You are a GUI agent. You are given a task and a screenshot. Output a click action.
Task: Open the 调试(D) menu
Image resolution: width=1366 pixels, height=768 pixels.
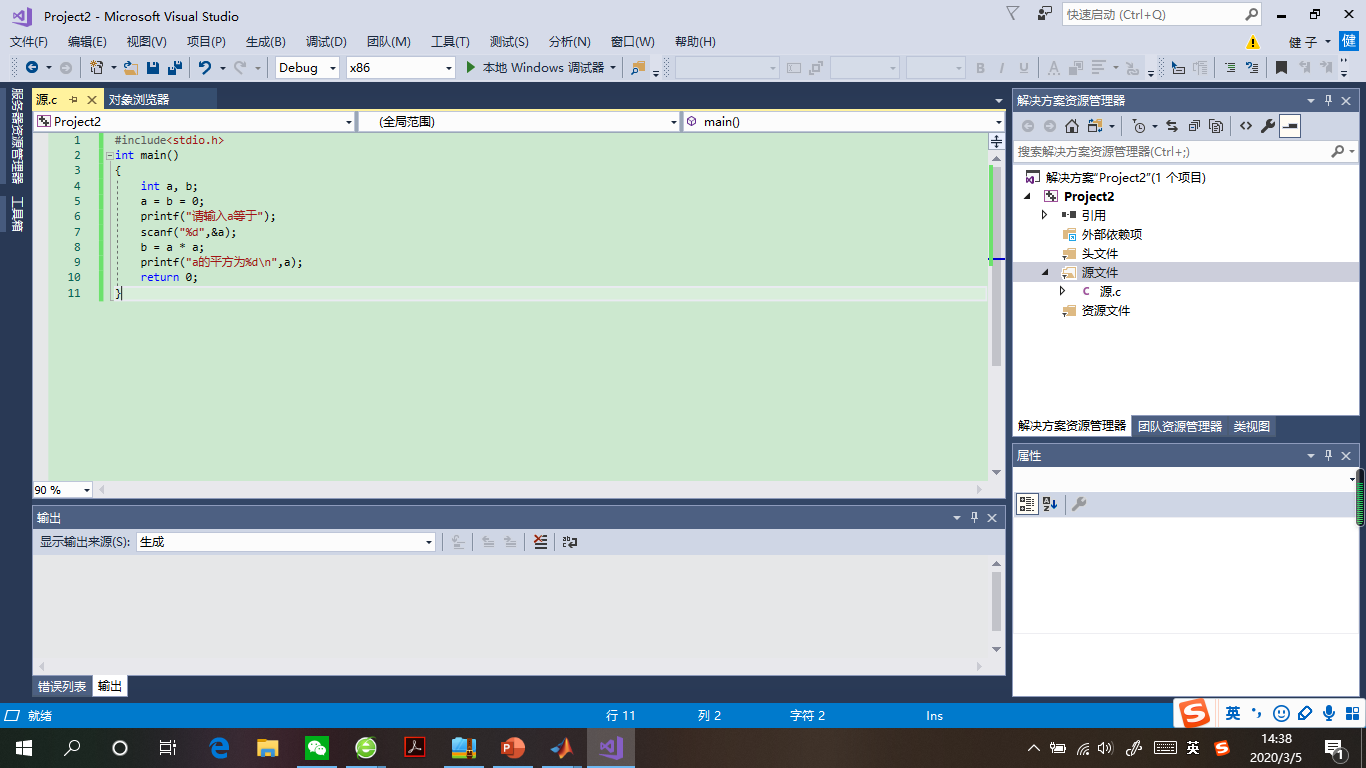tap(325, 41)
